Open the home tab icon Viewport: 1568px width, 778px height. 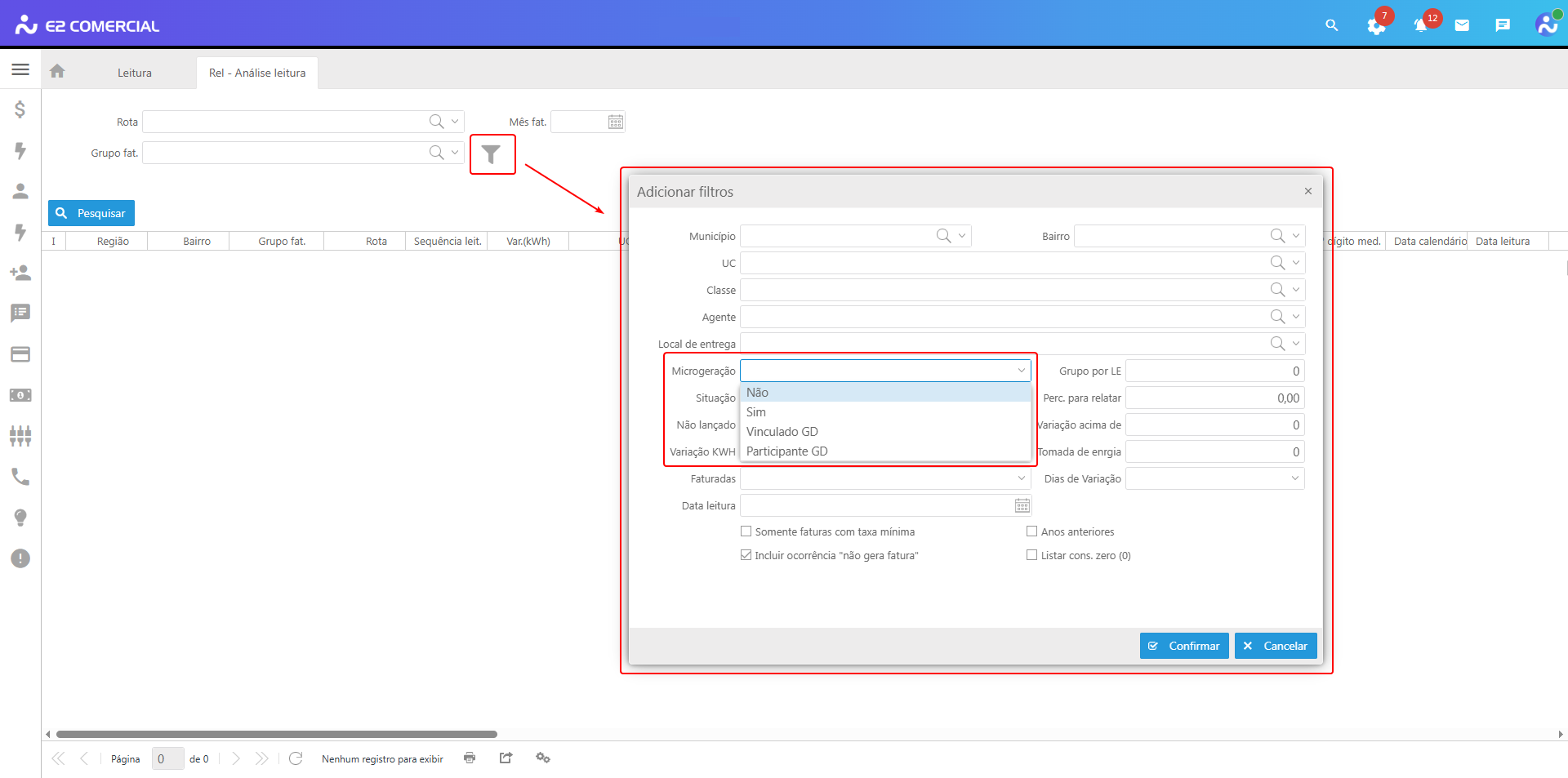57,72
